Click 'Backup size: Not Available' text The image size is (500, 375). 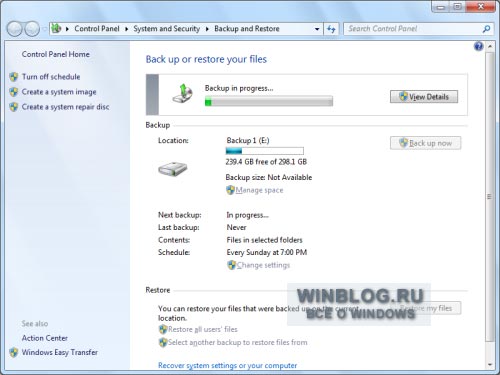269,177
